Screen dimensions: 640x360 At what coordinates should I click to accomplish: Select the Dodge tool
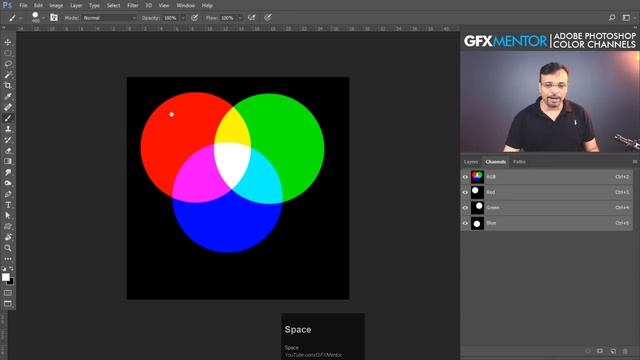click(8, 183)
